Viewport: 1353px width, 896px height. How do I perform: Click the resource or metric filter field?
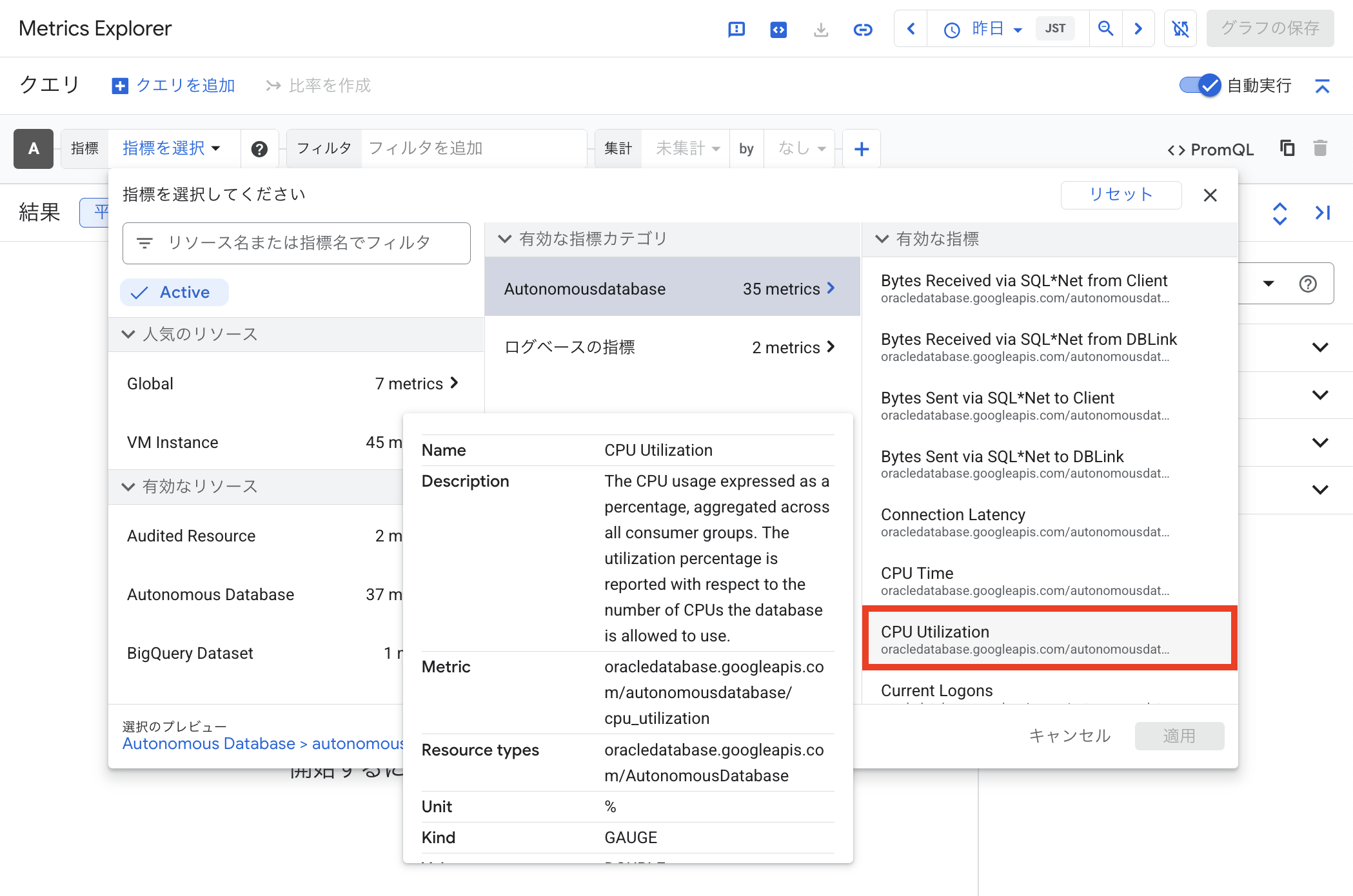(297, 243)
